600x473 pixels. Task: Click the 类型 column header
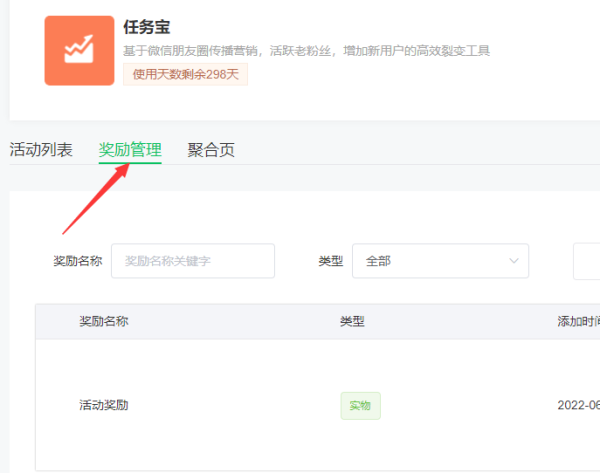pyautogui.click(x=352, y=321)
